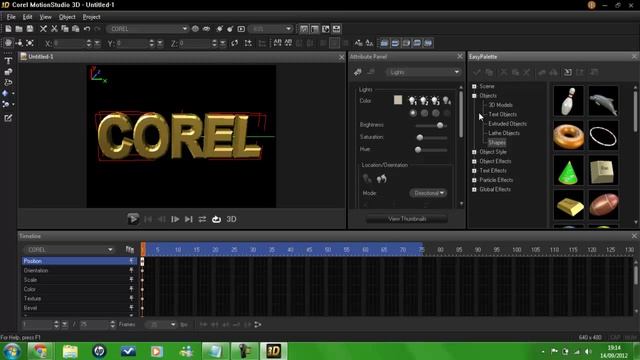The width and height of the screenshot is (640, 360).
Task: Click the Save disk icon
Action: click(30, 29)
